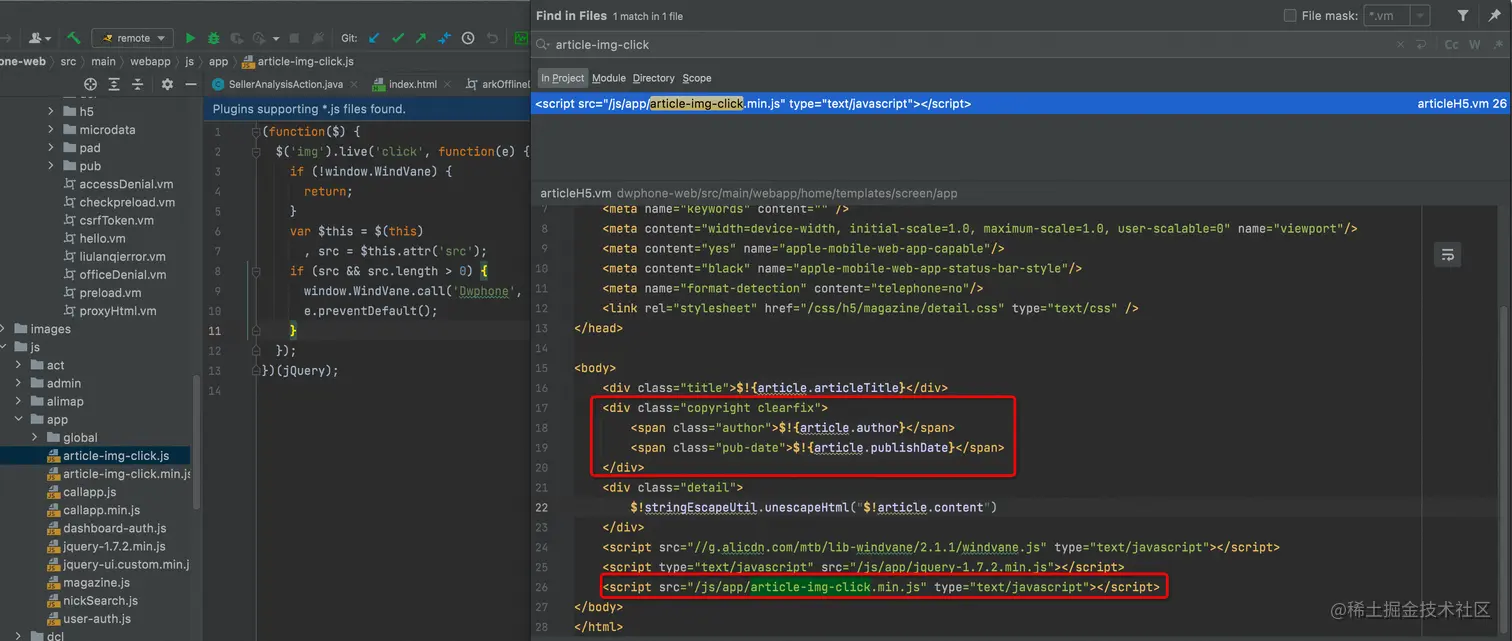Image resolution: width=1512 pixels, height=641 pixels.
Task: Select the articleH5.vm search result row
Action: coord(1021,103)
